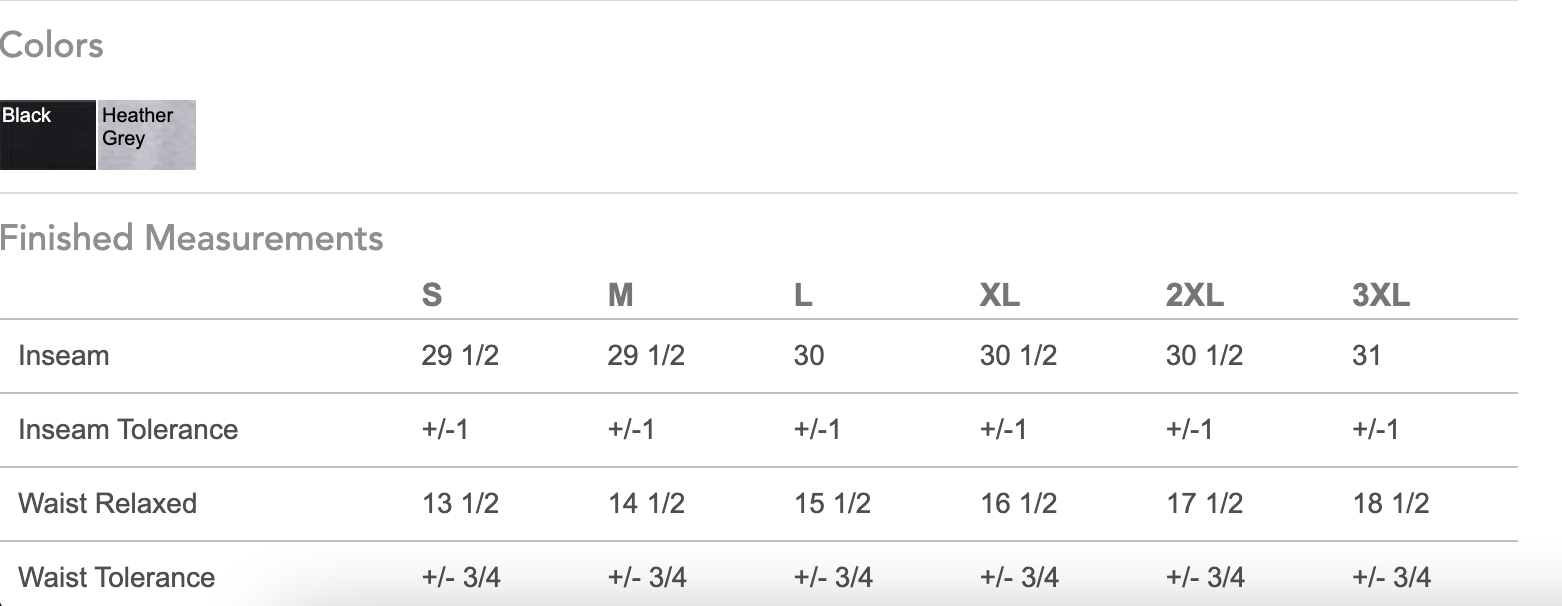Click the XL waist relaxed value 16 1/2
Screen dimensions: 1562x606
[x=1018, y=503]
